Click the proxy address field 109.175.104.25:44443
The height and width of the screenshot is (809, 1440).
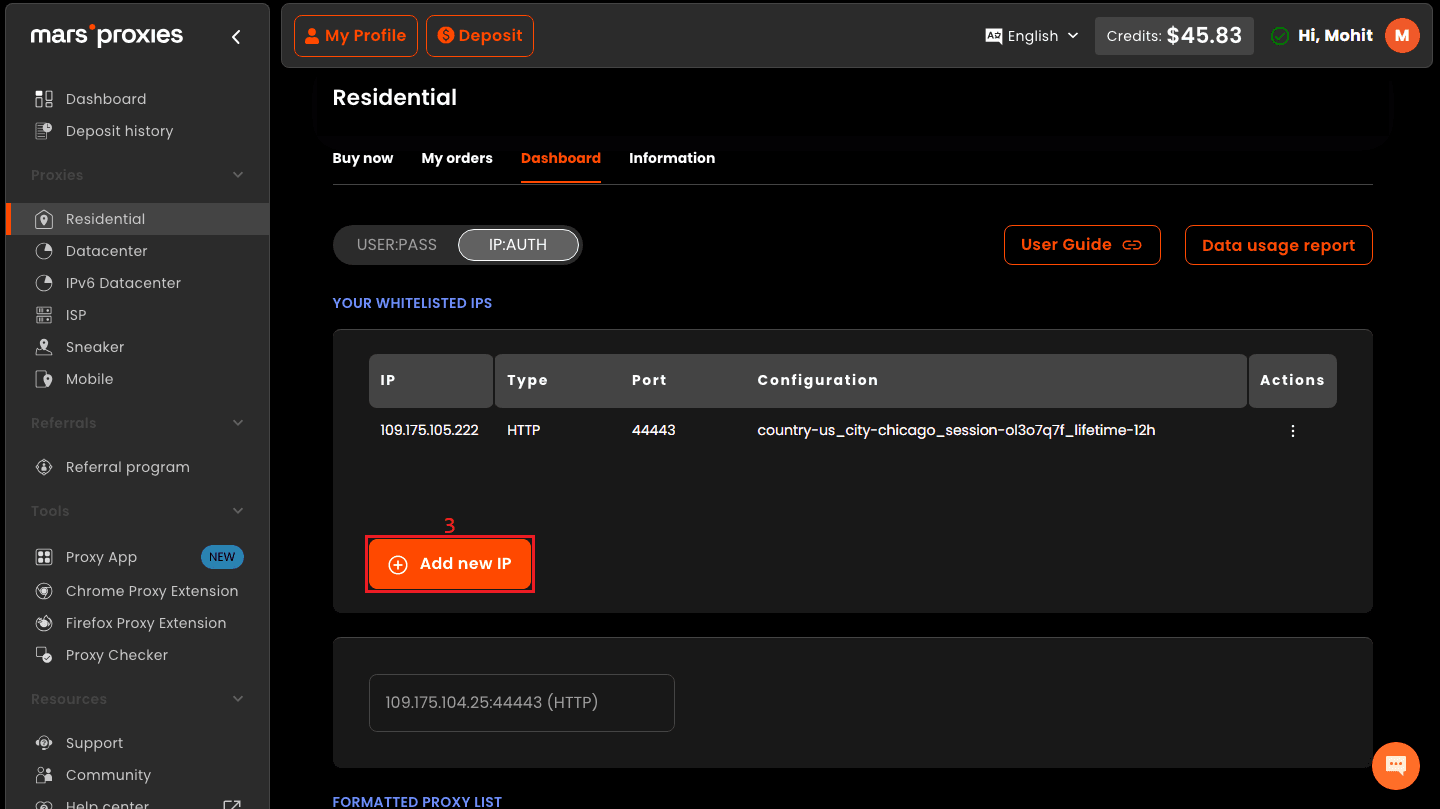(521, 702)
